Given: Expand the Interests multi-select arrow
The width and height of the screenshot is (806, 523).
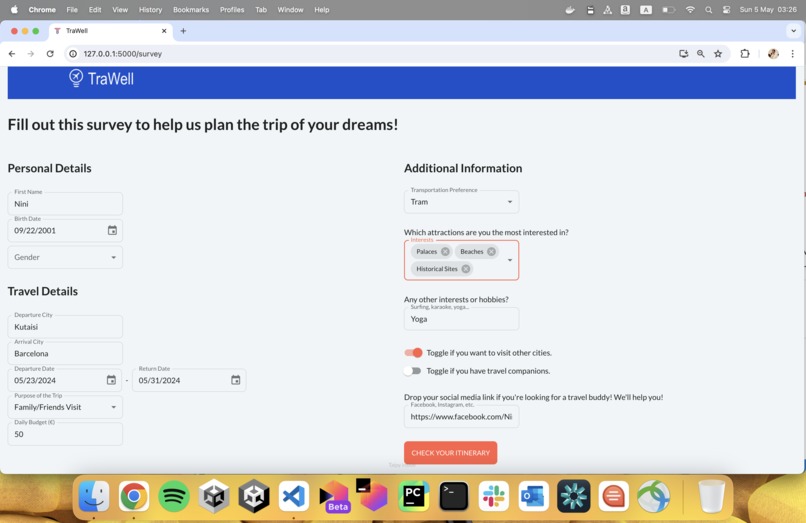Looking at the screenshot, I should pyautogui.click(x=510, y=260).
